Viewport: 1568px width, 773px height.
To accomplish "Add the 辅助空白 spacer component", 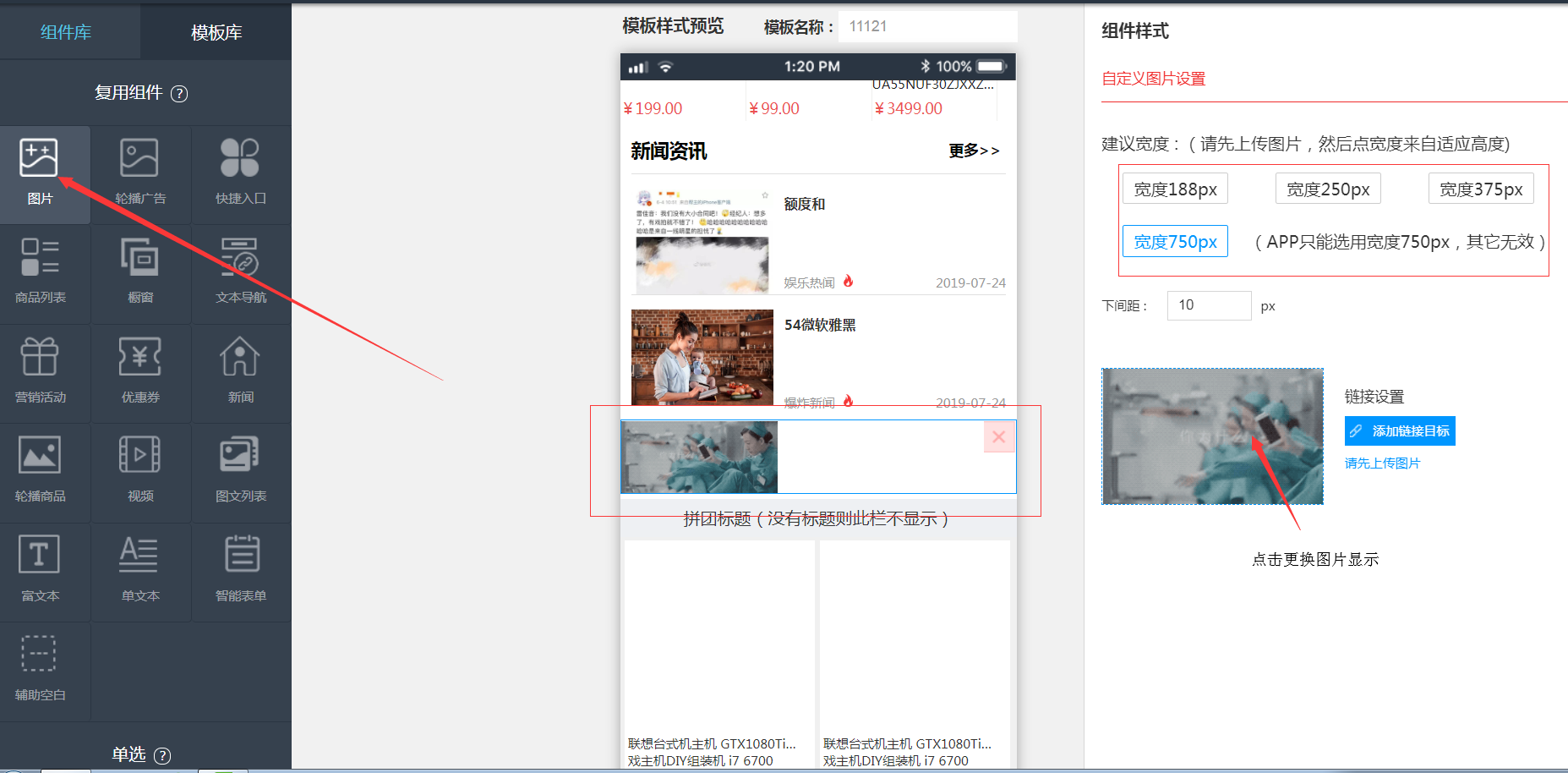I will pos(40,670).
